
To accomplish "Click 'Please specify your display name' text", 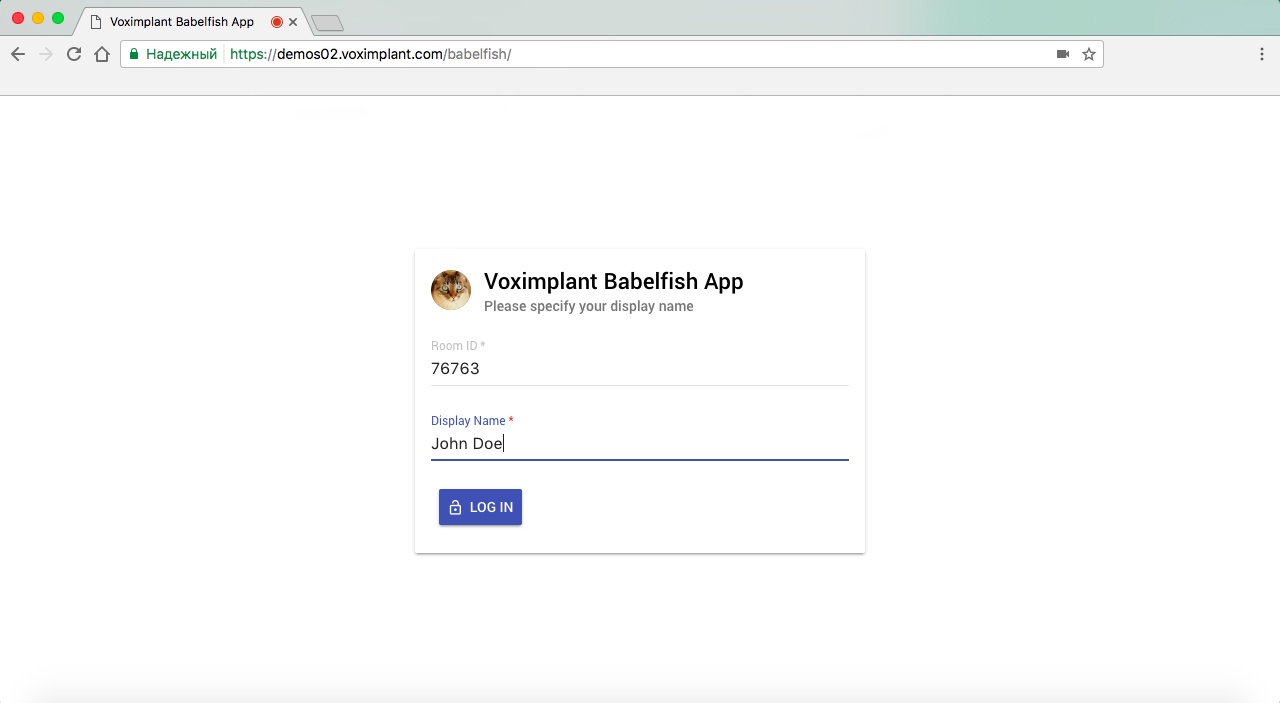I will tap(588, 306).
